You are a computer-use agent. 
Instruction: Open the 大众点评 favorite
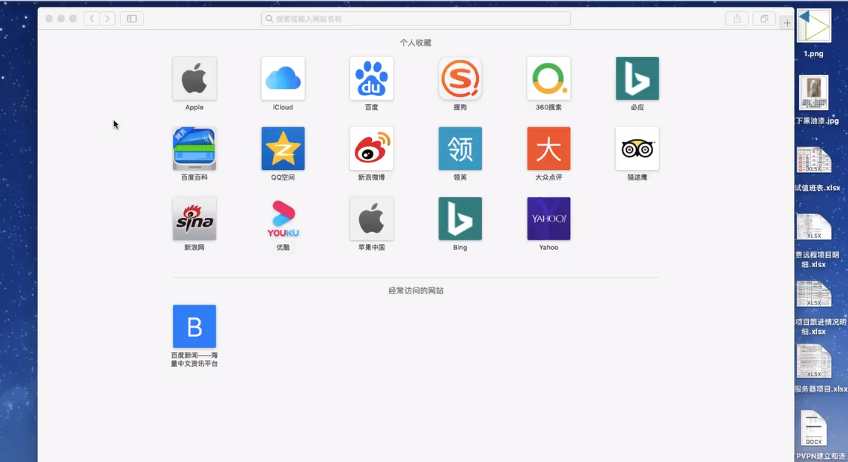click(x=548, y=149)
